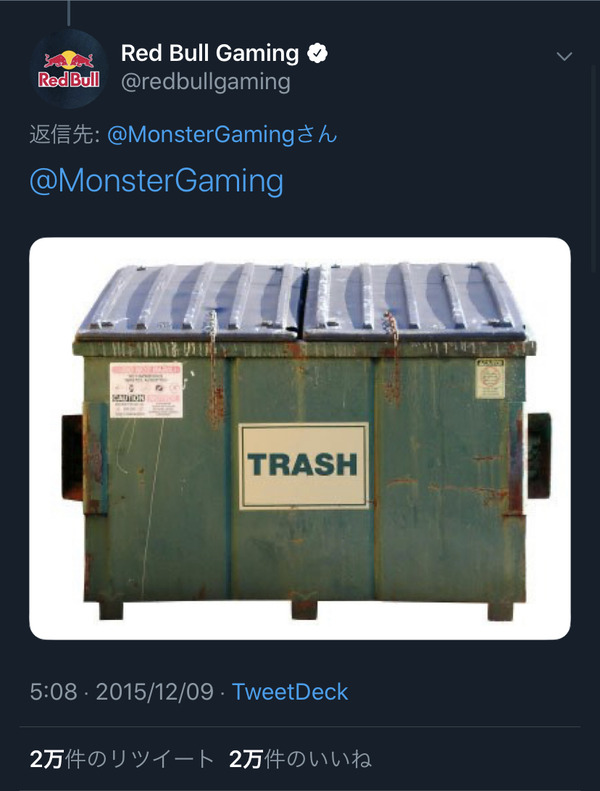Viewport: 600px width, 791px height.
Task: Click the scrollbar along the right edge
Action: [594, 169]
